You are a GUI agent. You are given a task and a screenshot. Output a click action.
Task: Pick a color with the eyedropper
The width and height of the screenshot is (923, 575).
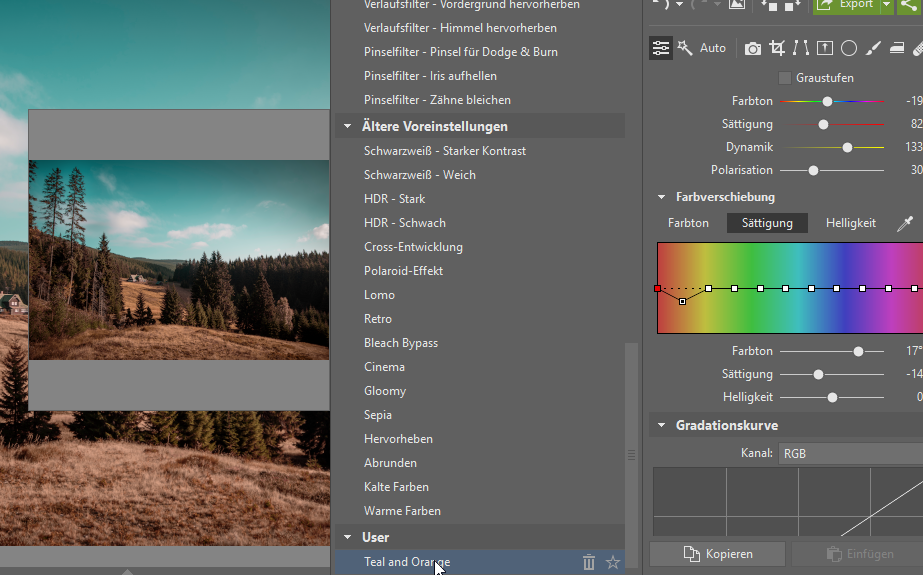[x=905, y=223]
